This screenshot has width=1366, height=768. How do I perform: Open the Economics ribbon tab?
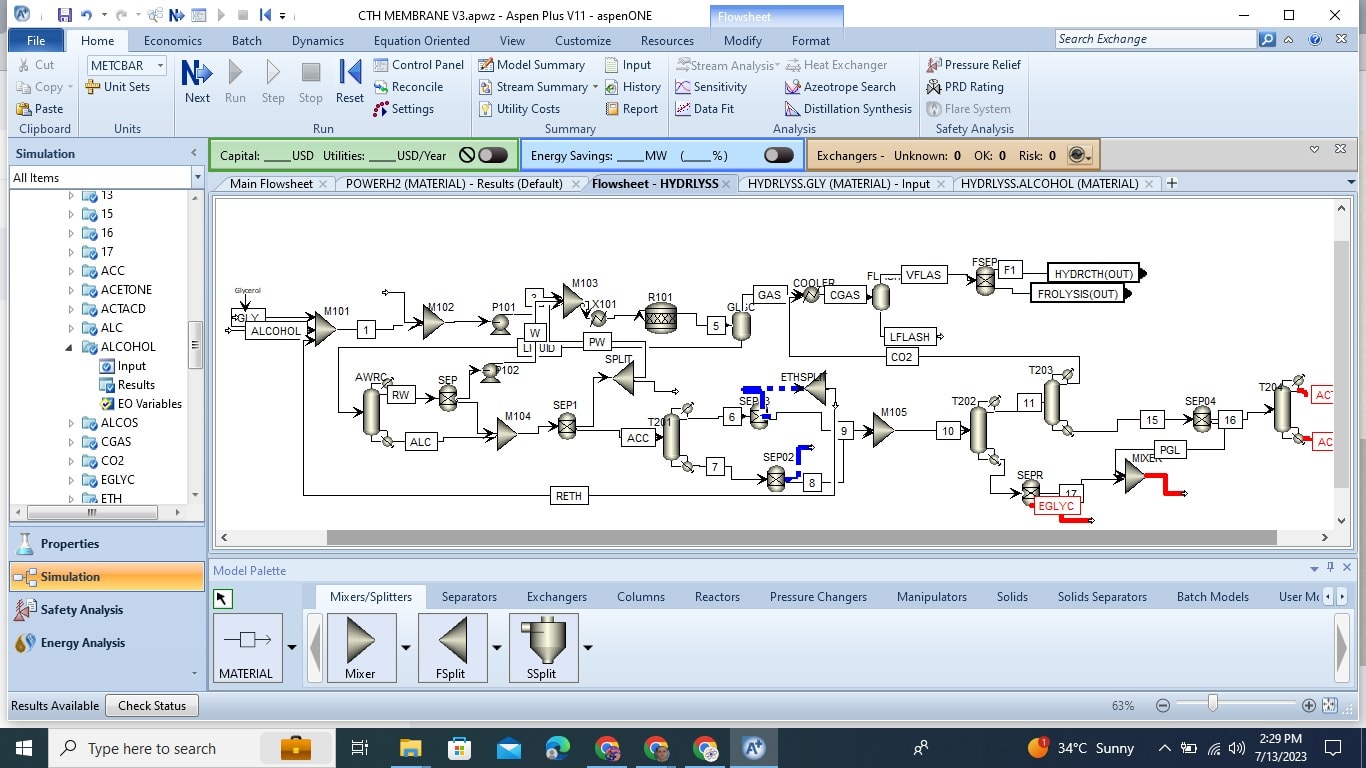(x=173, y=41)
